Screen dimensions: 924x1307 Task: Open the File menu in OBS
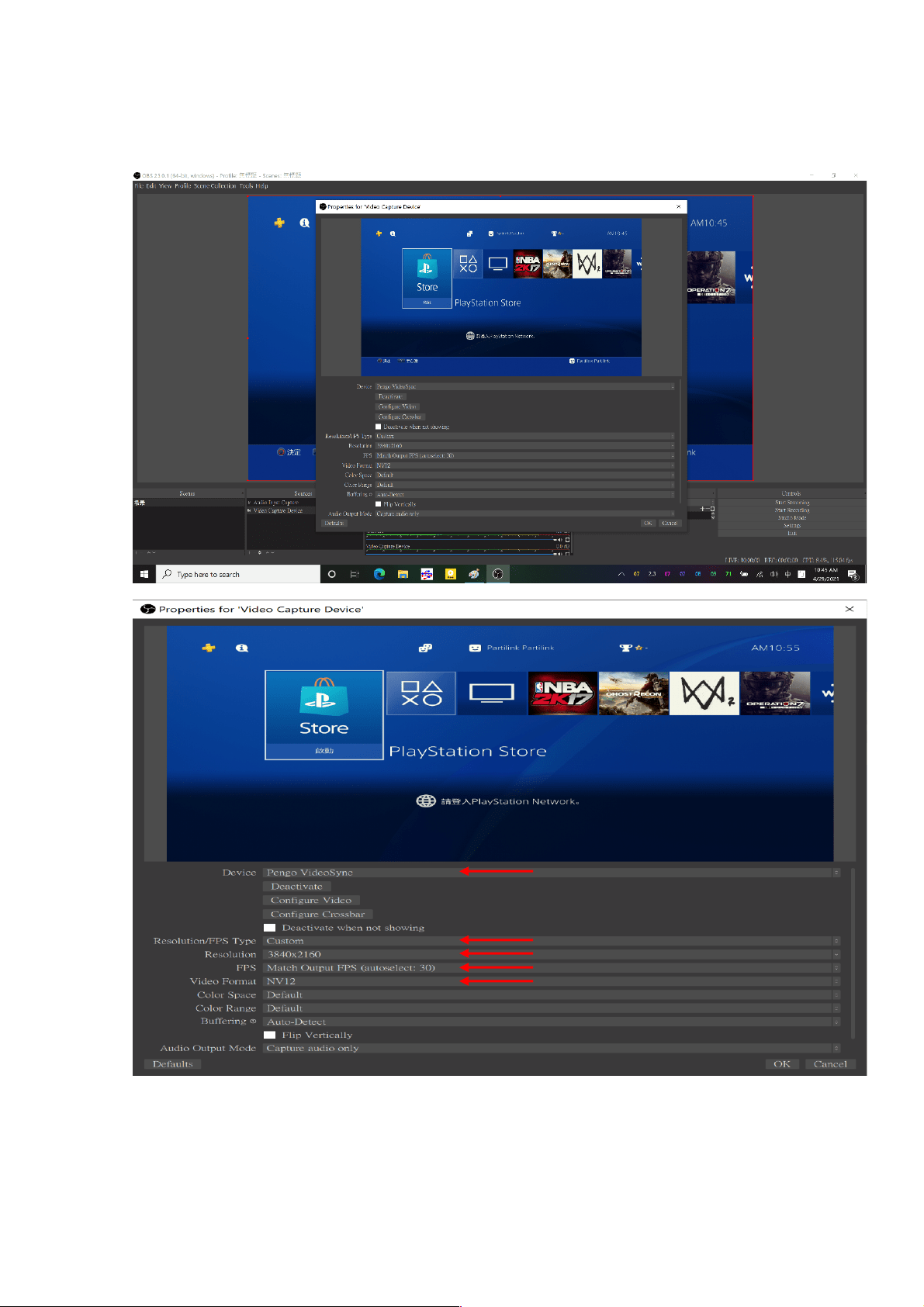pos(139,186)
